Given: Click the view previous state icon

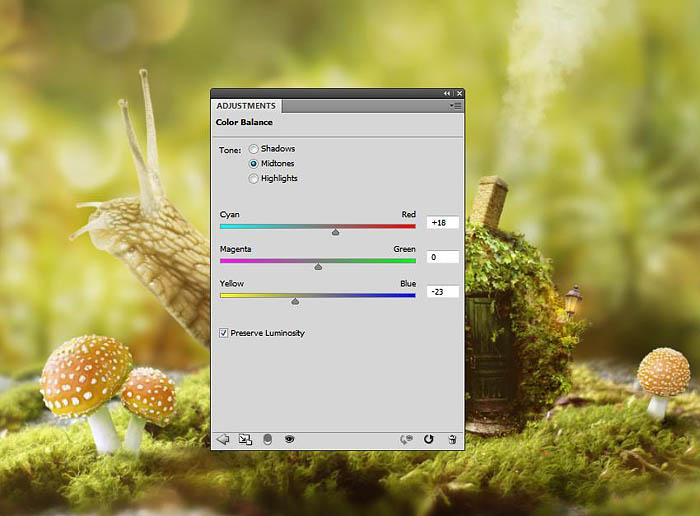Looking at the screenshot, I should pos(406,438).
